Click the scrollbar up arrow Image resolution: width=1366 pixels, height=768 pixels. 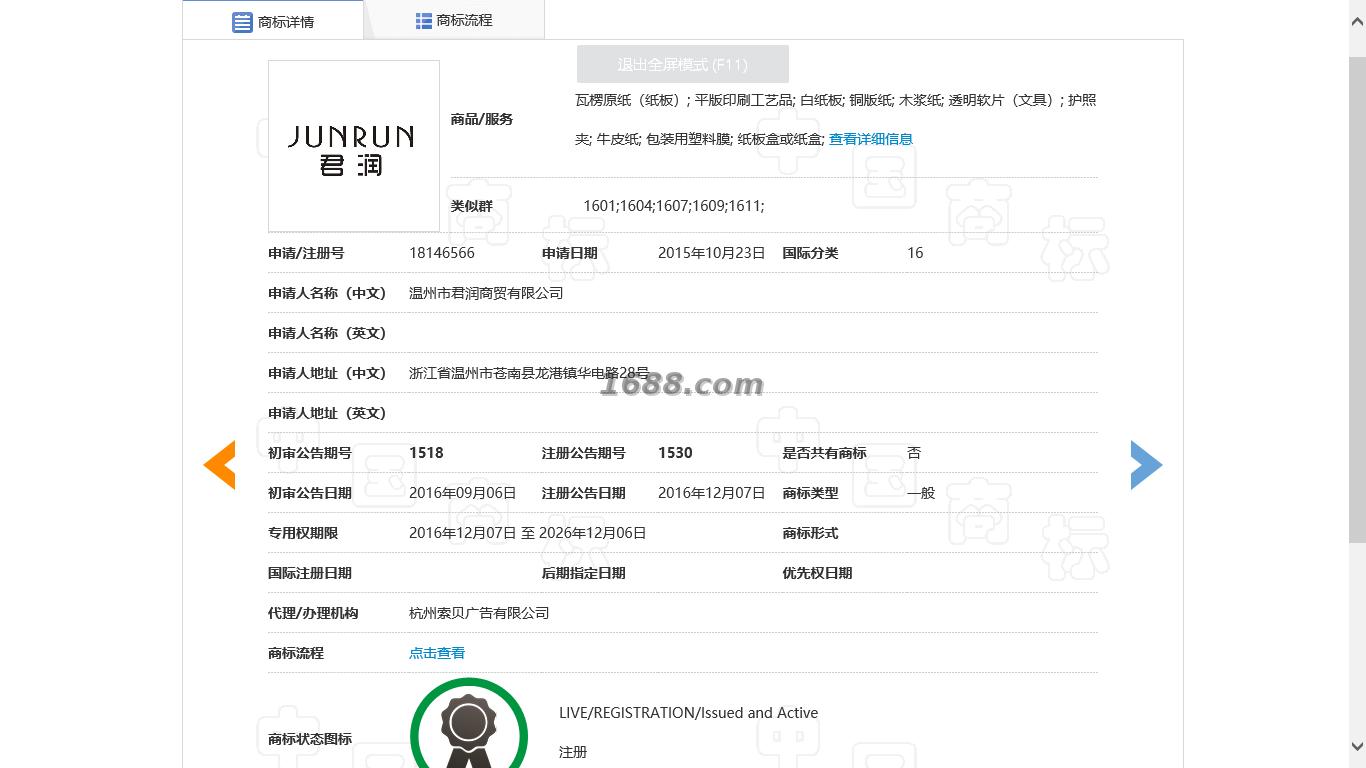[x=1357, y=20]
